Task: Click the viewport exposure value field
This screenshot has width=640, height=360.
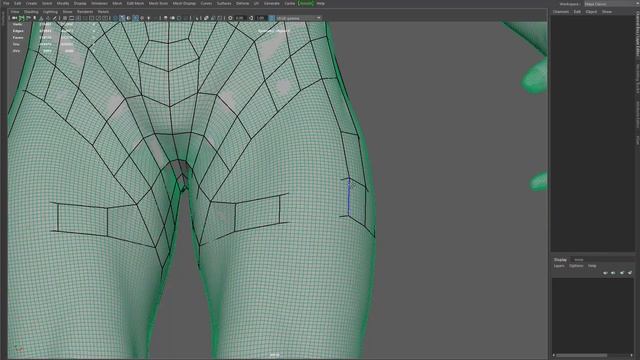Action: pyautogui.click(x=239, y=18)
